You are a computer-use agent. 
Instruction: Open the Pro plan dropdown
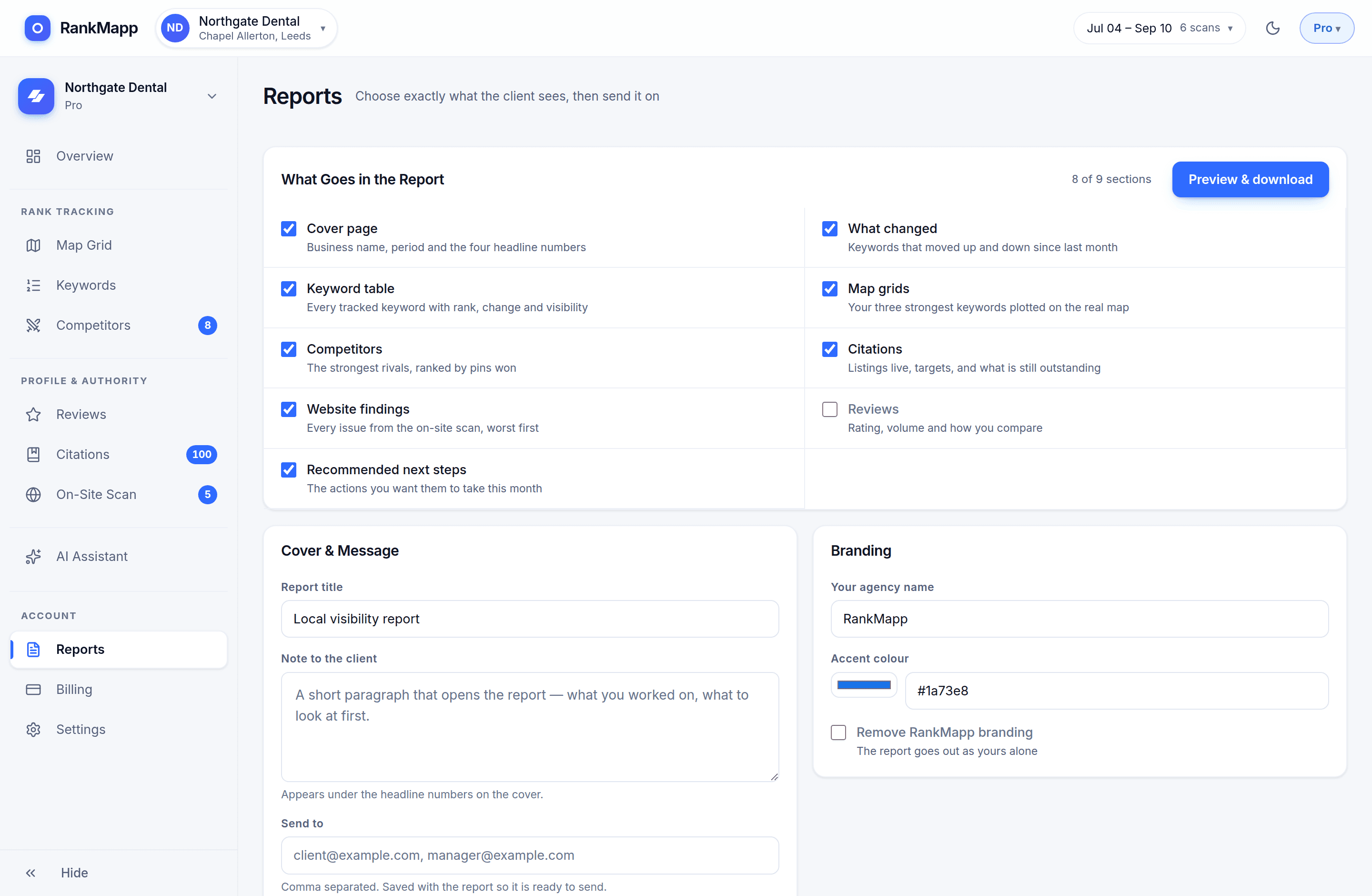tap(1326, 28)
